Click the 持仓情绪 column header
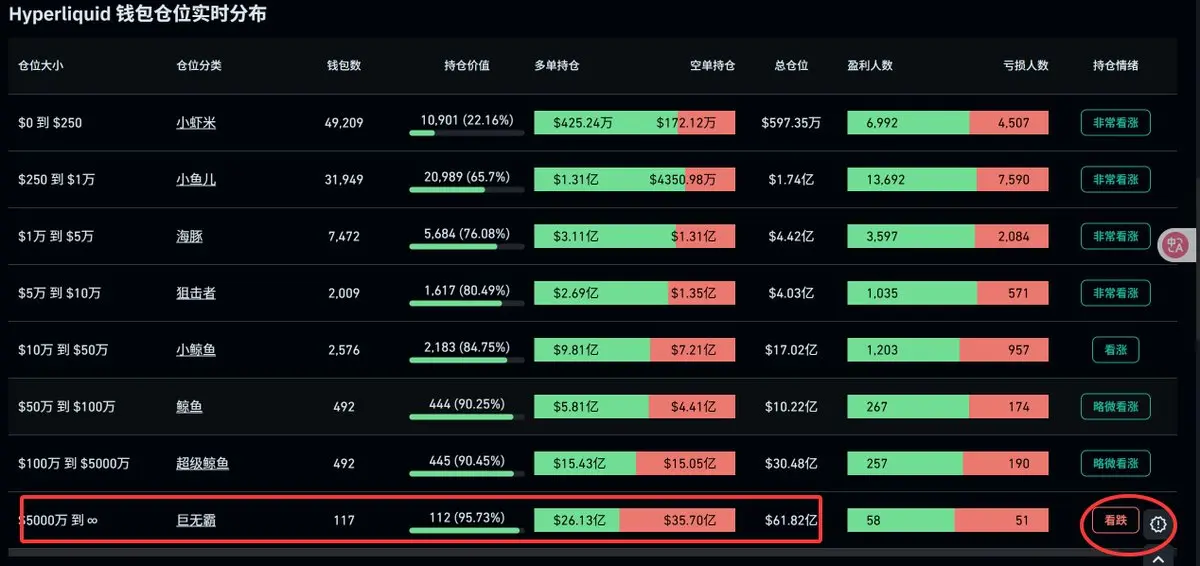The height and width of the screenshot is (566, 1200). pyautogui.click(x=1115, y=66)
